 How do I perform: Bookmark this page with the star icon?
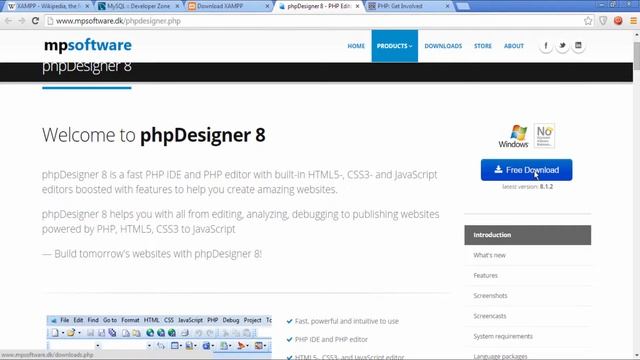588,21
